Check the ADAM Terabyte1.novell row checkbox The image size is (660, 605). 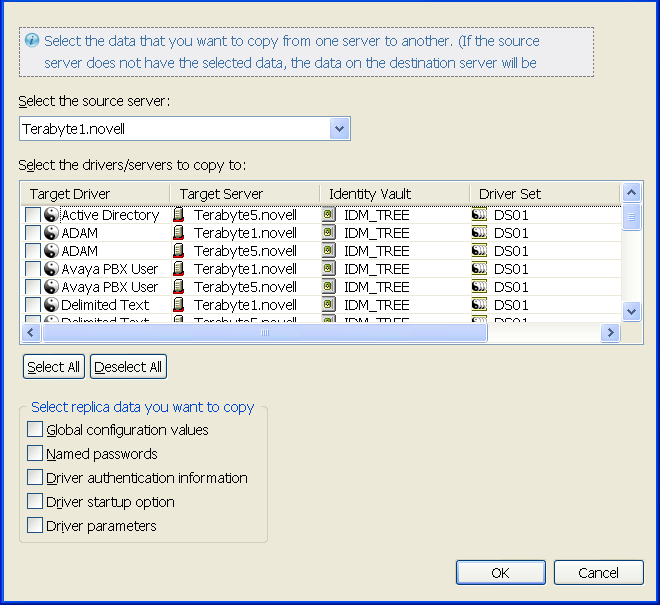pos(33,233)
